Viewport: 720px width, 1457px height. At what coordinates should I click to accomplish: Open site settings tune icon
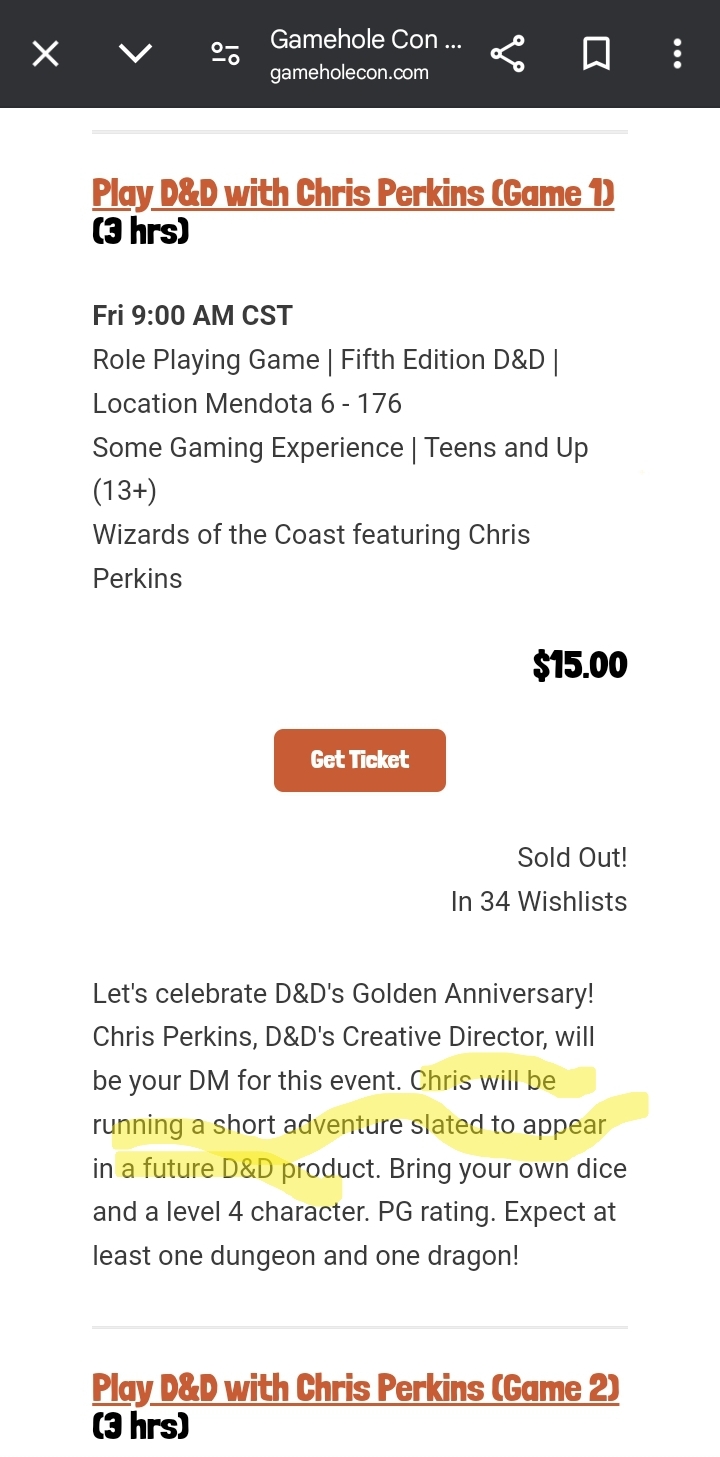point(225,54)
